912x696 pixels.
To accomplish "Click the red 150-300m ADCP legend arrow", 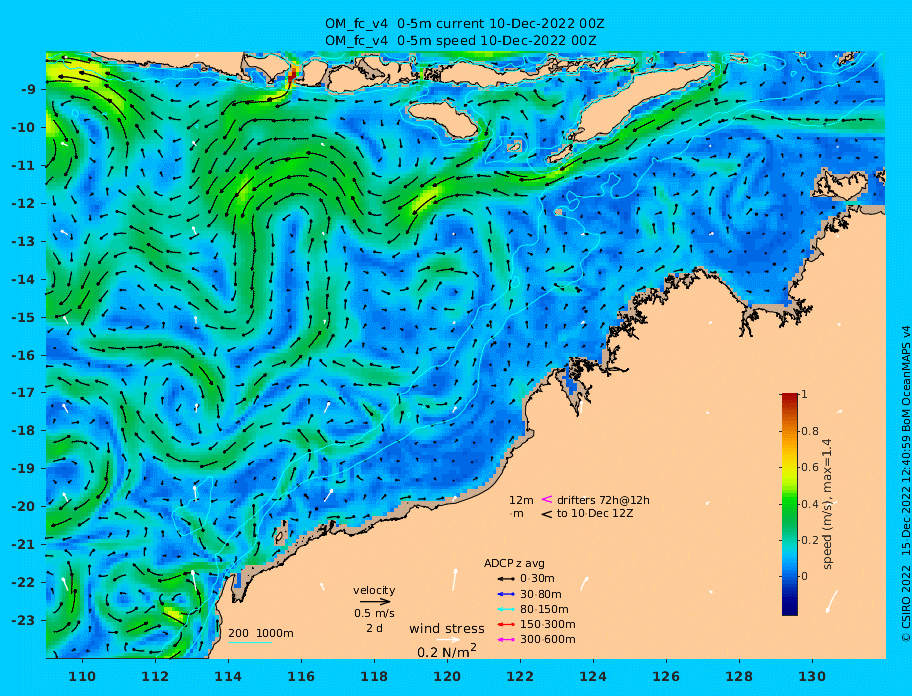I will pyautogui.click(x=506, y=624).
